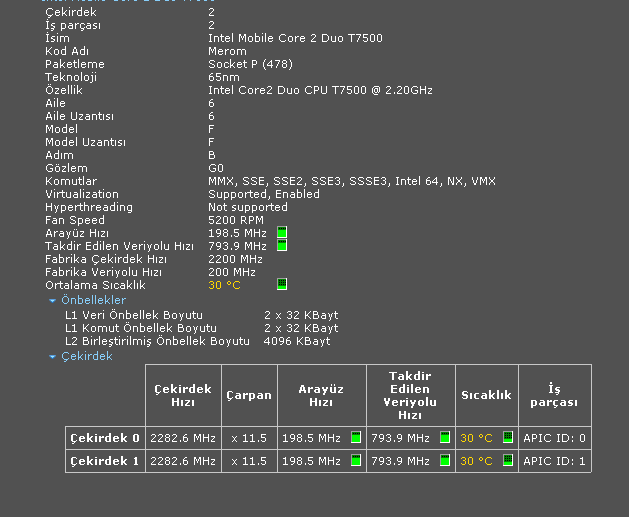629x517 pixels.
Task: Click Çekirdek 0 temperature green indicator
Action: [x=508, y=438]
